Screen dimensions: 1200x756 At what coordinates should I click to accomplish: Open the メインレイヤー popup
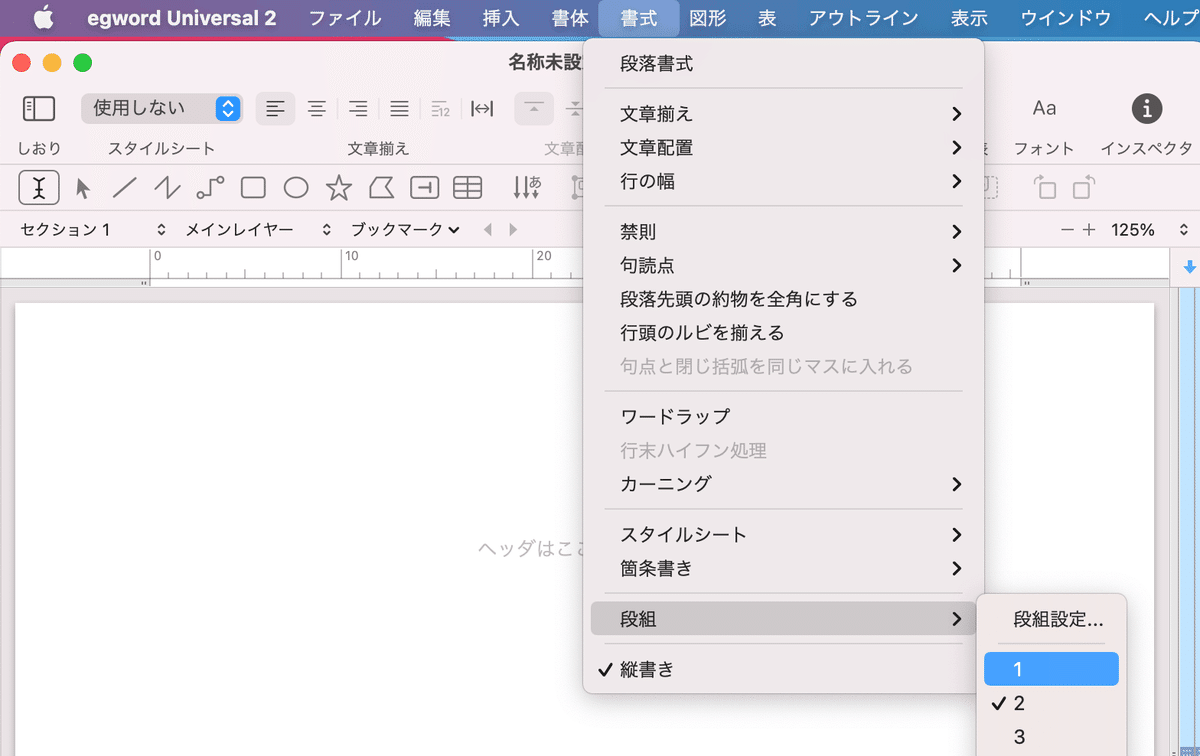258,230
